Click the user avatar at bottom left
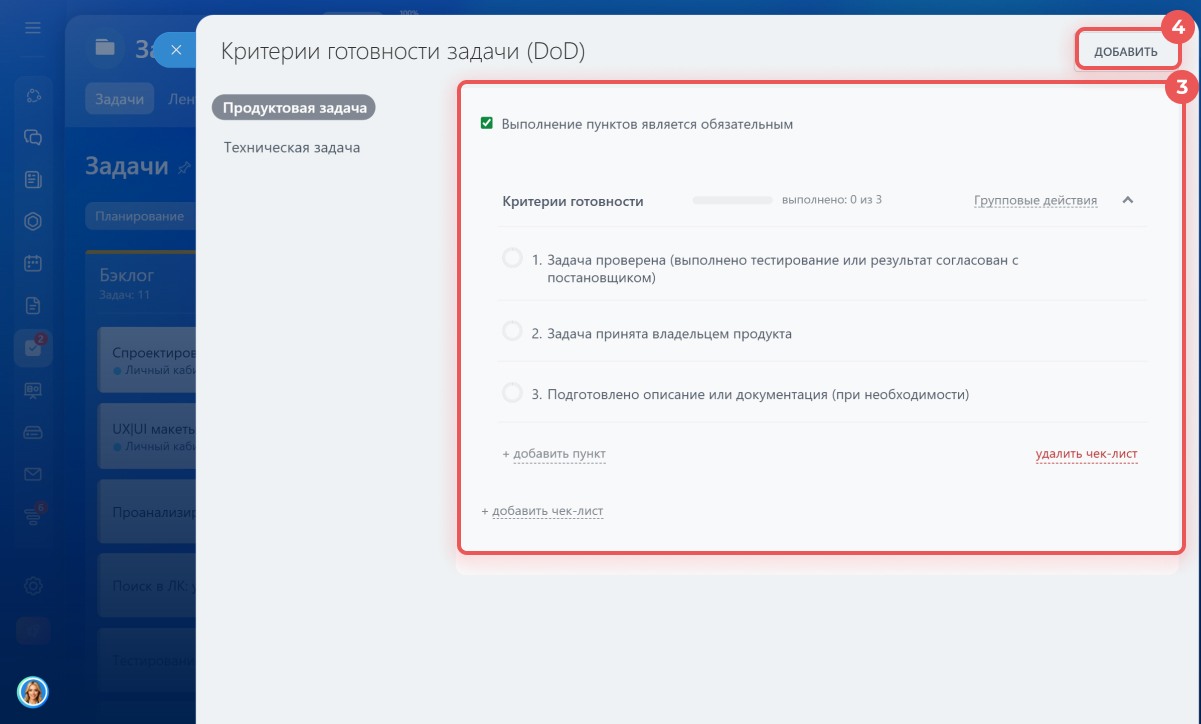This screenshot has width=1201, height=724. [x=33, y=691]
